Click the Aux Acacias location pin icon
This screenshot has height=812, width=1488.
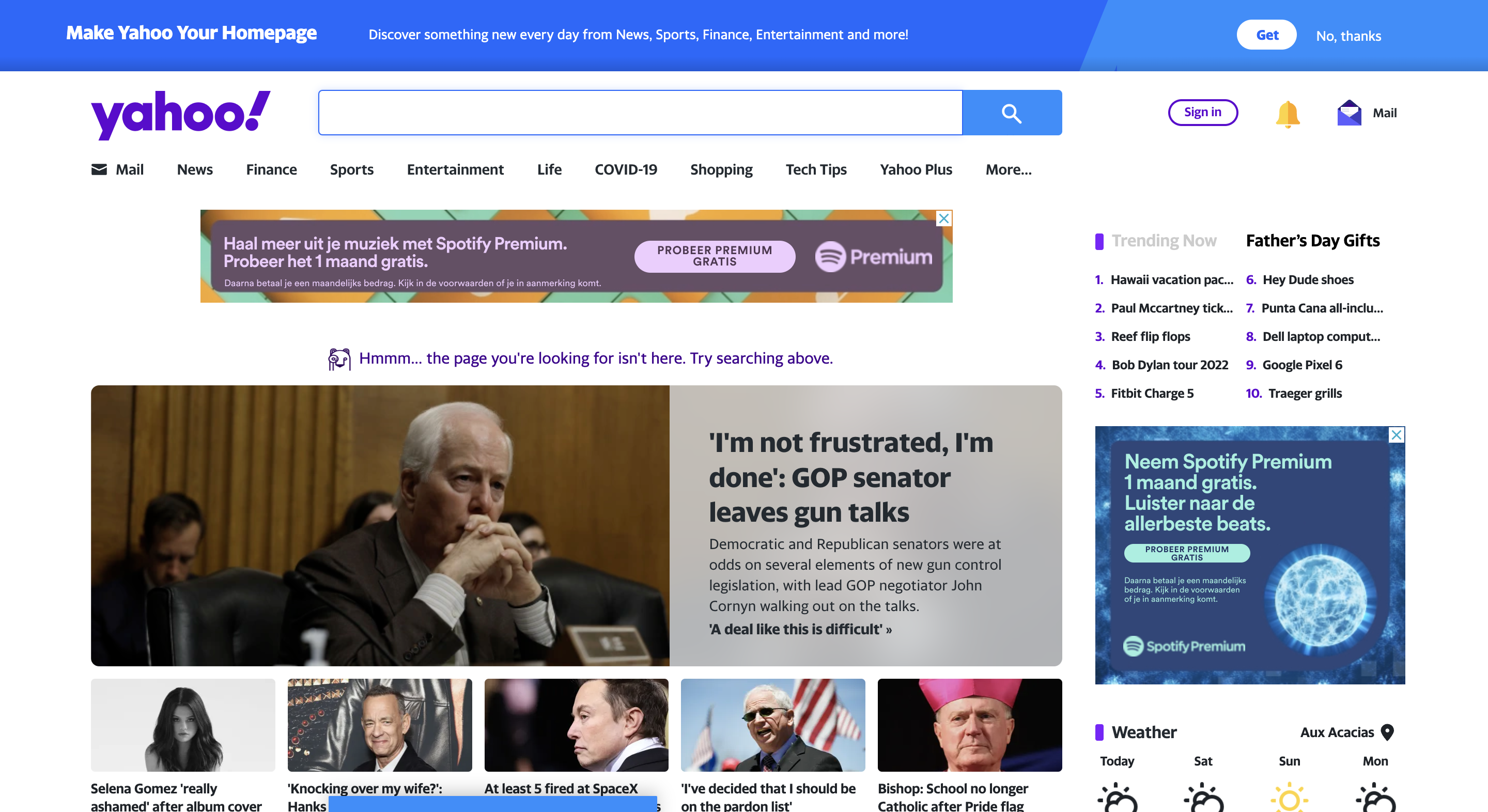[x=1387, y=732]
